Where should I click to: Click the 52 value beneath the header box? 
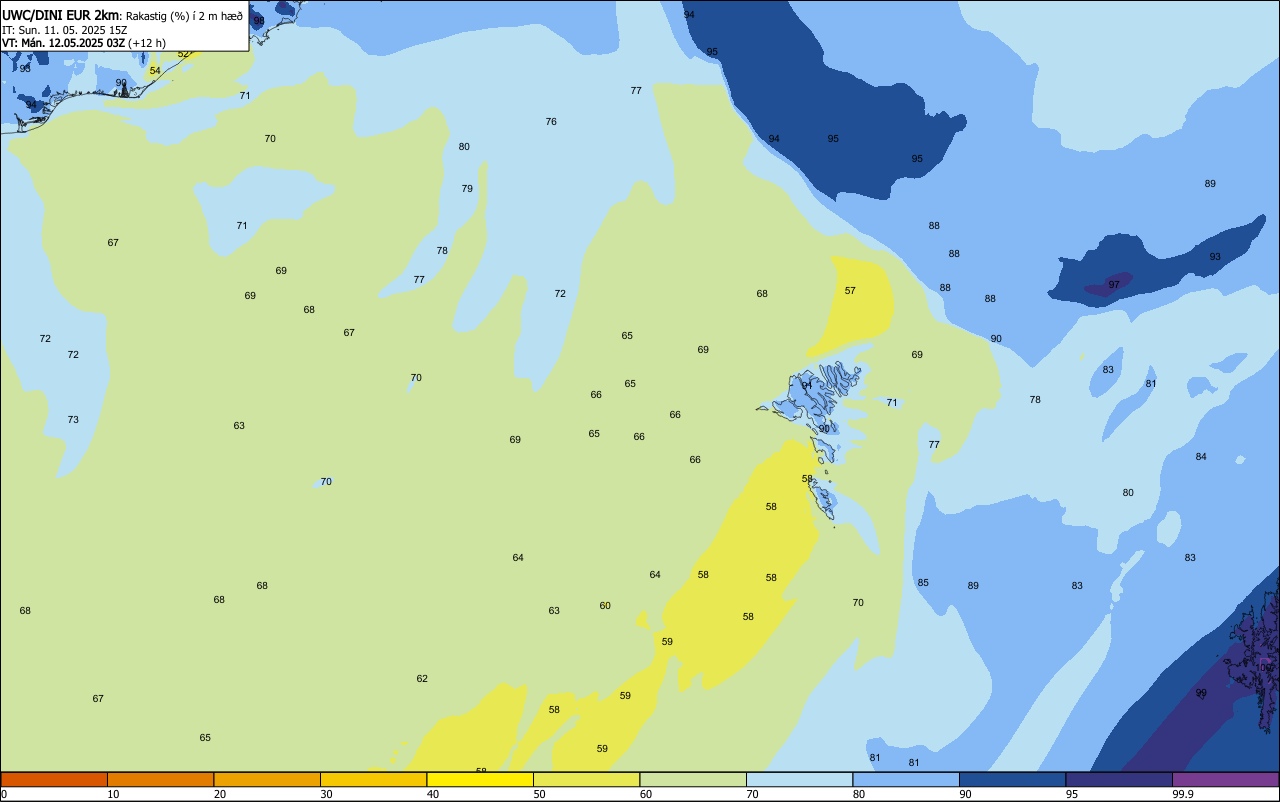pos(183,54)
